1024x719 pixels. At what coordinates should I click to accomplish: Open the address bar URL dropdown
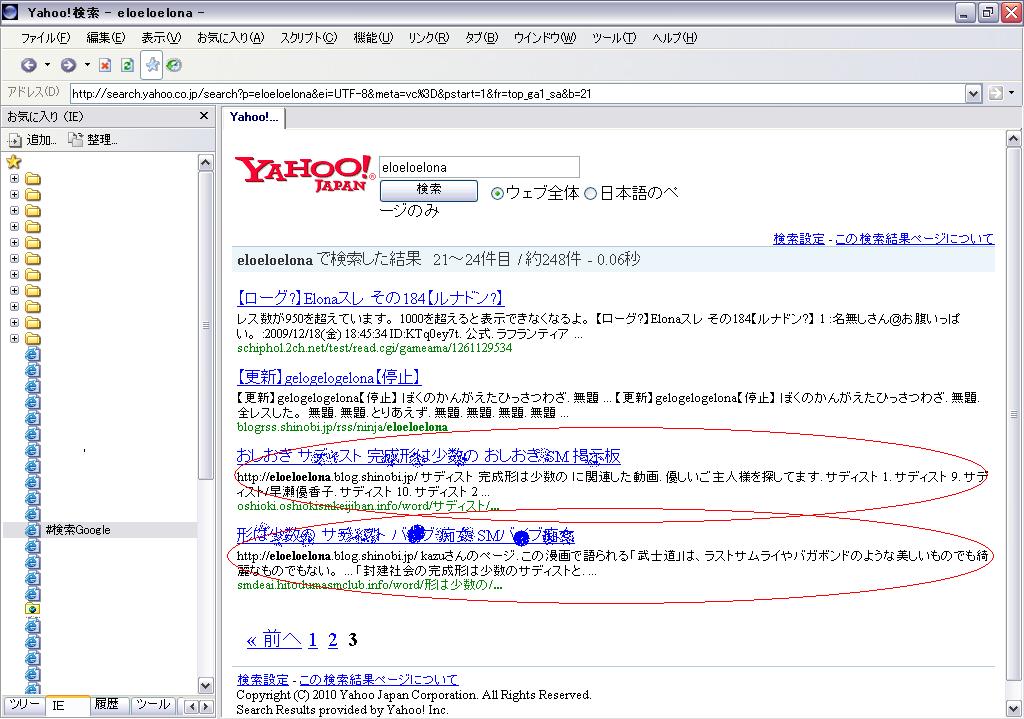[973, 93]
